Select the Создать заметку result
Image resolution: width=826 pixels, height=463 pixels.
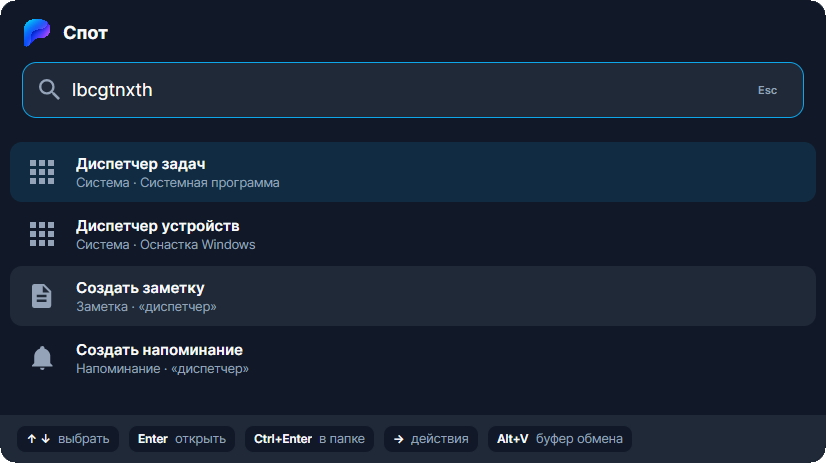click(413, 296)
